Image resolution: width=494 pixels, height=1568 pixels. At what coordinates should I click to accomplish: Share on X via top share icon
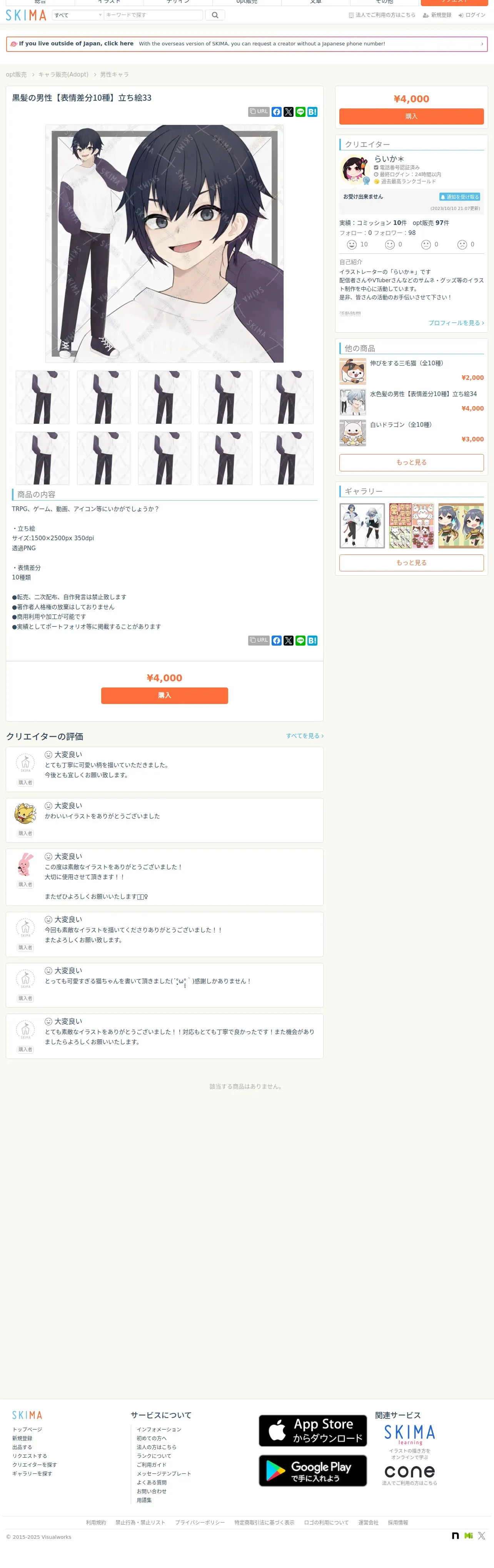click(x=289, y=112)
